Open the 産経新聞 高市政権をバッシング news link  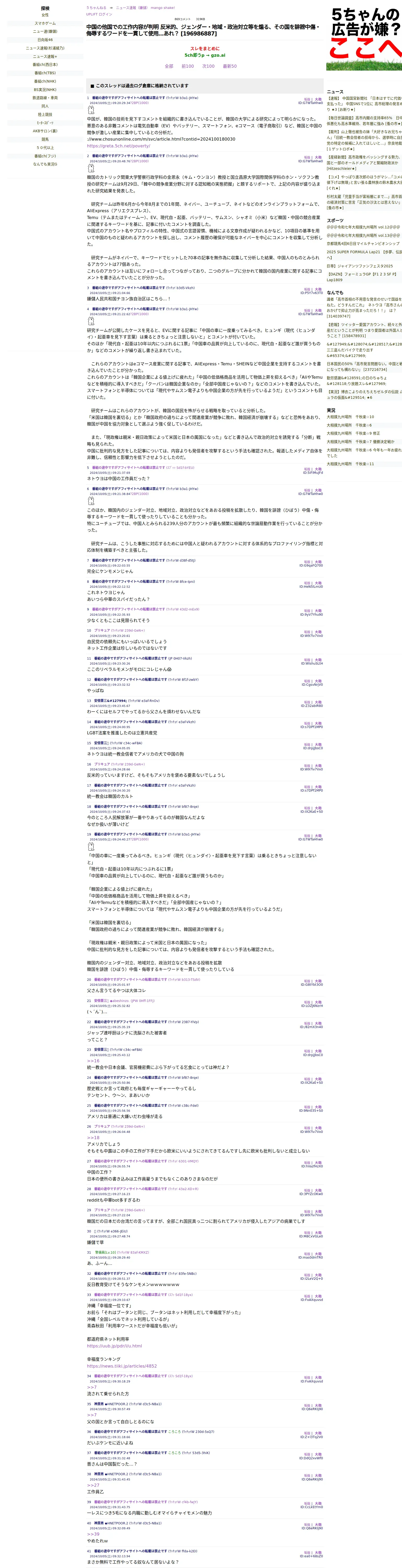pos(364,163)
